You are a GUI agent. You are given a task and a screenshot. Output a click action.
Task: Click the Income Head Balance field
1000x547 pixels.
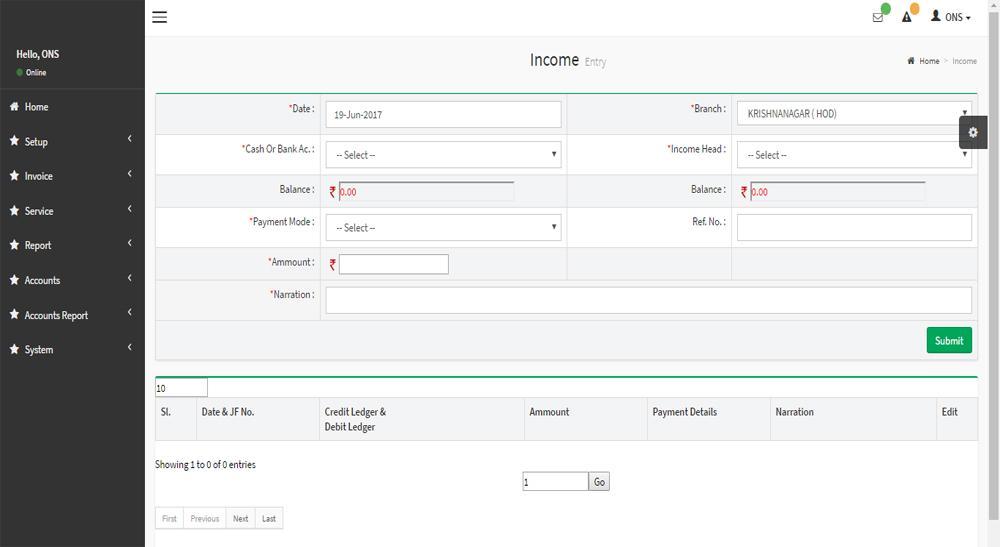point(837,191)
